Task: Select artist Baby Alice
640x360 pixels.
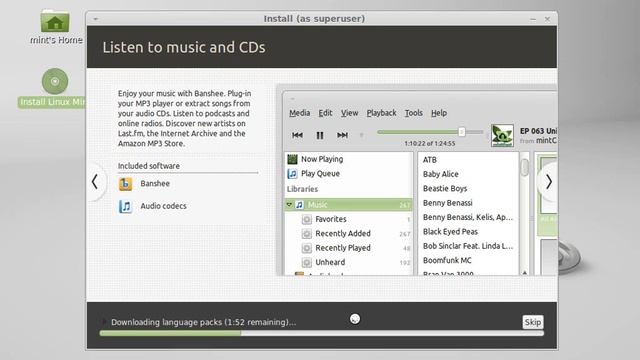Action: coord(441,174)
